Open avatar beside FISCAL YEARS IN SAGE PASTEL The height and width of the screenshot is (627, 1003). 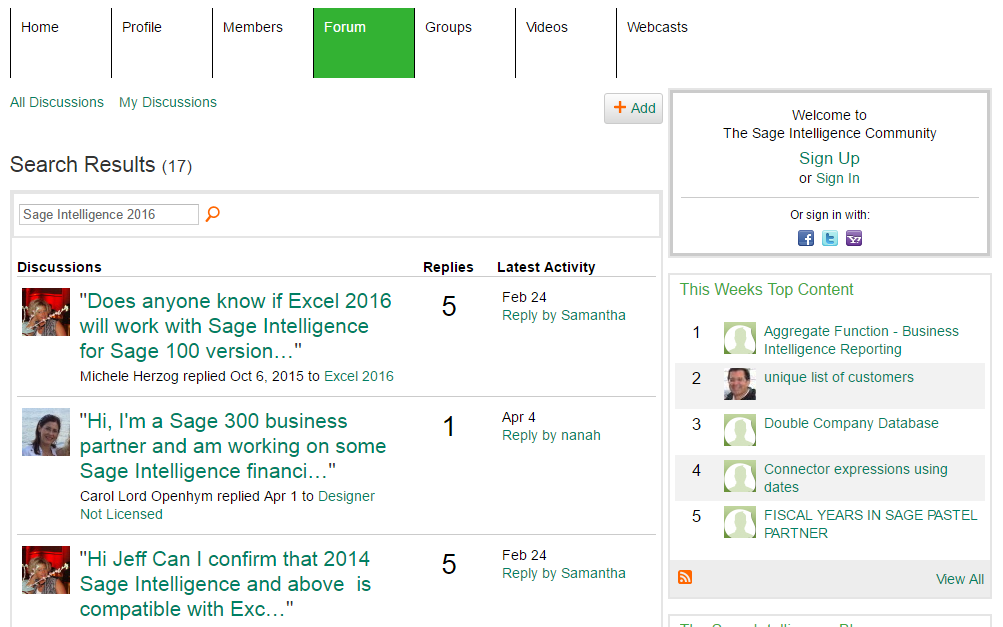coord(740,522)
